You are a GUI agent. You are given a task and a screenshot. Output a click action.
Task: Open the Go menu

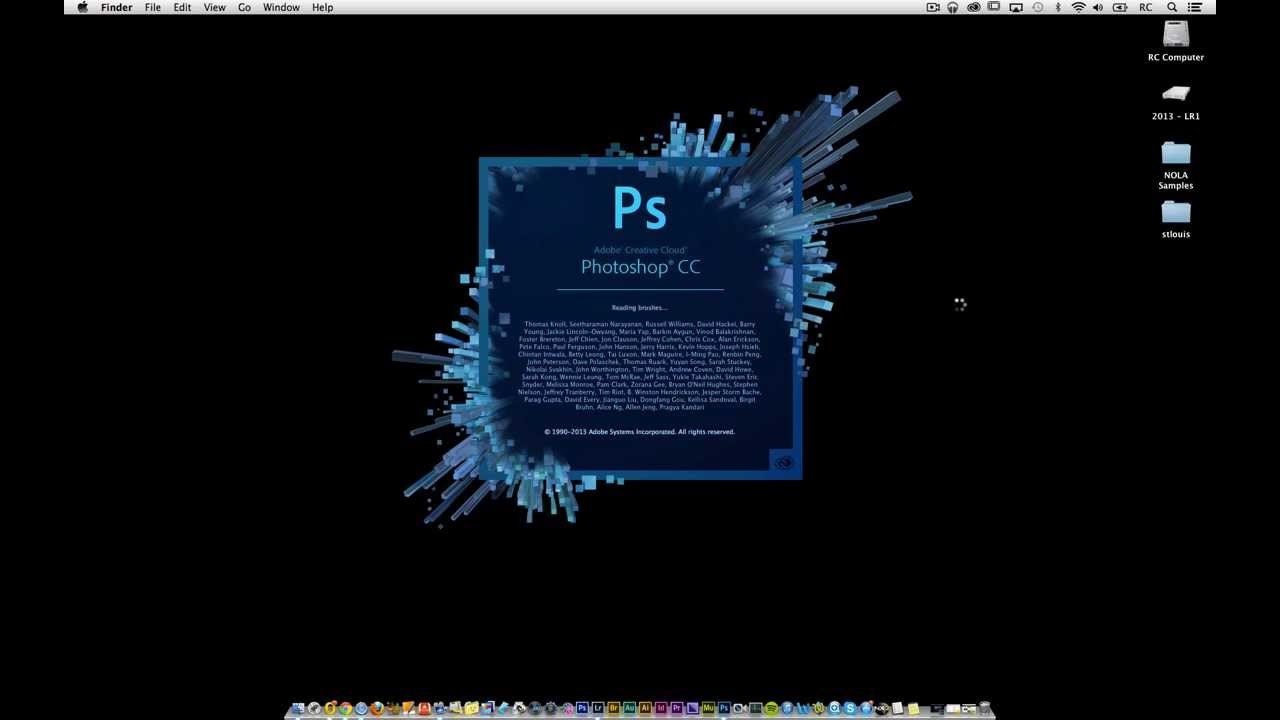(244, 7)
